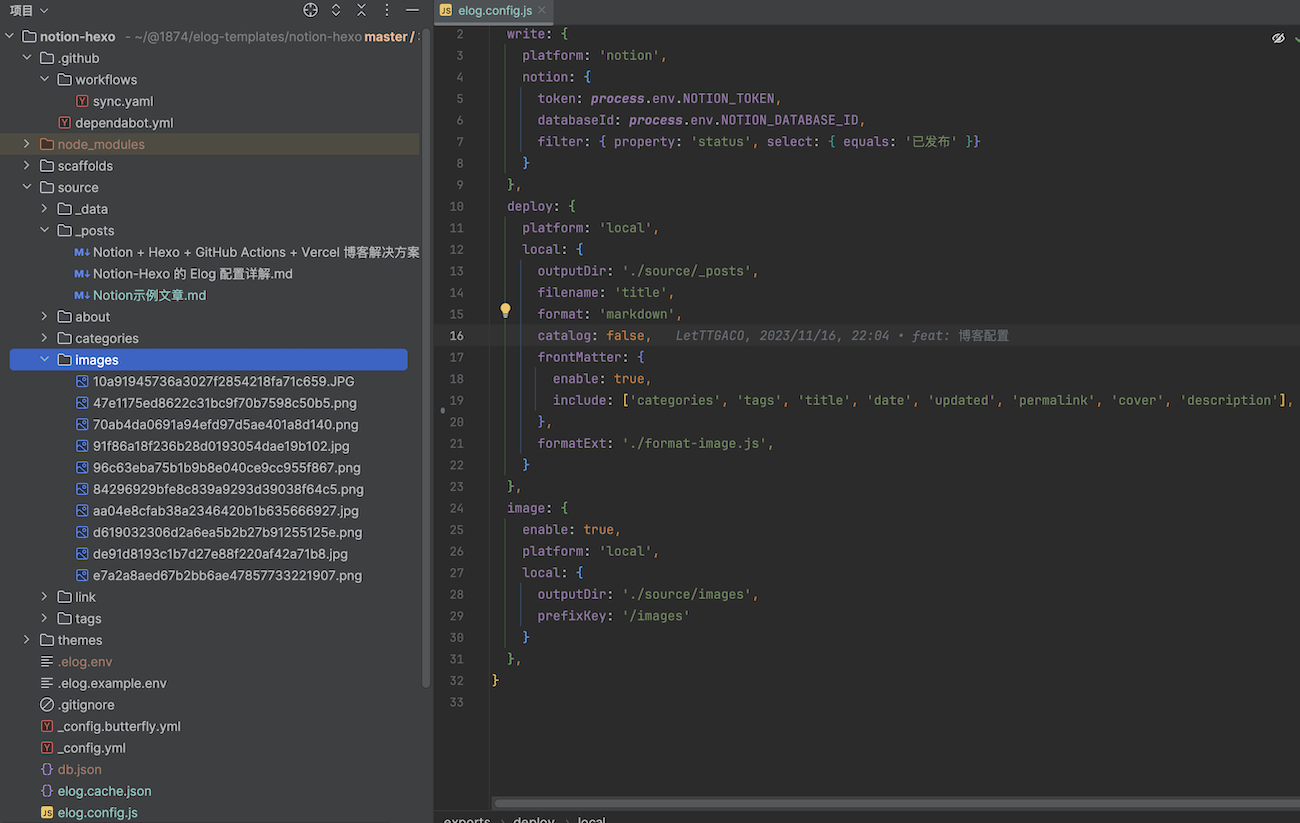Viewport: 1300px width, 823px height.
Task: Click the select opened file crosshair icon
Action: pos(310,10)
